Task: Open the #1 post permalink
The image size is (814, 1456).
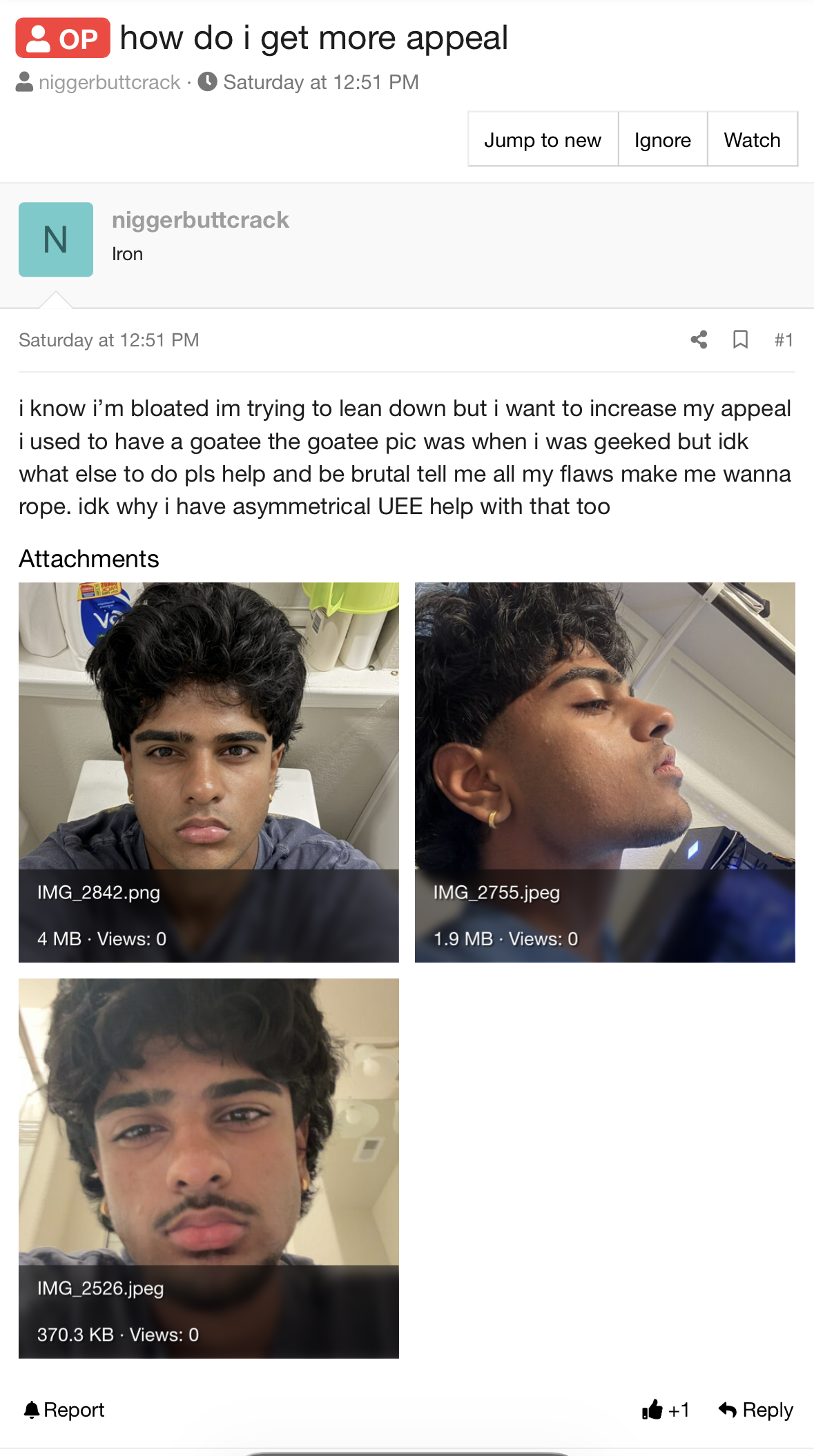Action: [x=784, y=340]
